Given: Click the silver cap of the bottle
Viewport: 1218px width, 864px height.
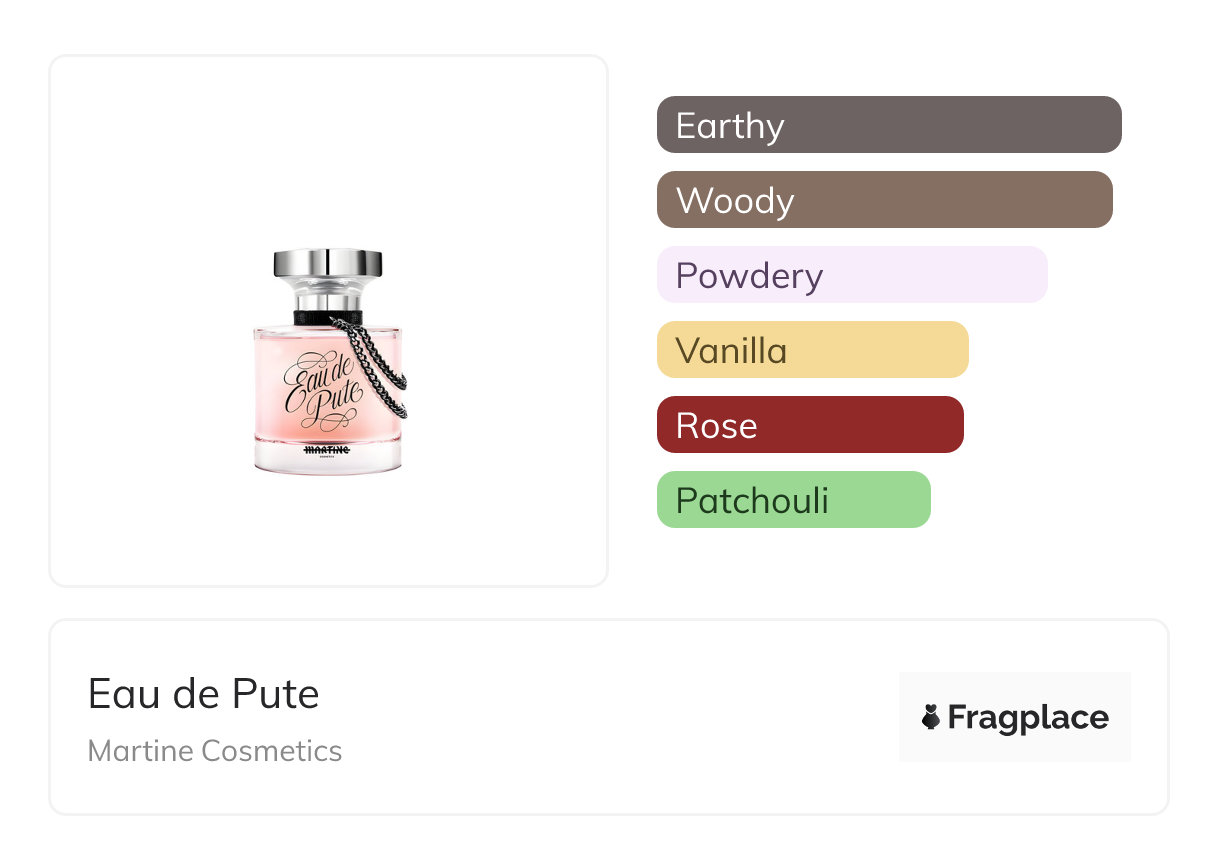Looking at the screenshot, I should pyautogui.click(x=328, y=264).
